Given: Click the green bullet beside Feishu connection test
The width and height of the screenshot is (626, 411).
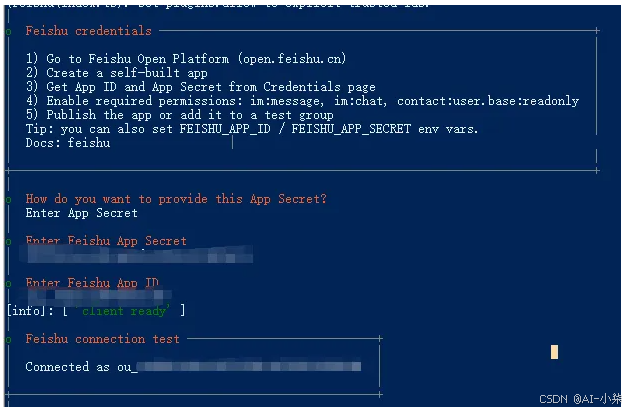Looking at the screenshot, I should click(8, 340).
